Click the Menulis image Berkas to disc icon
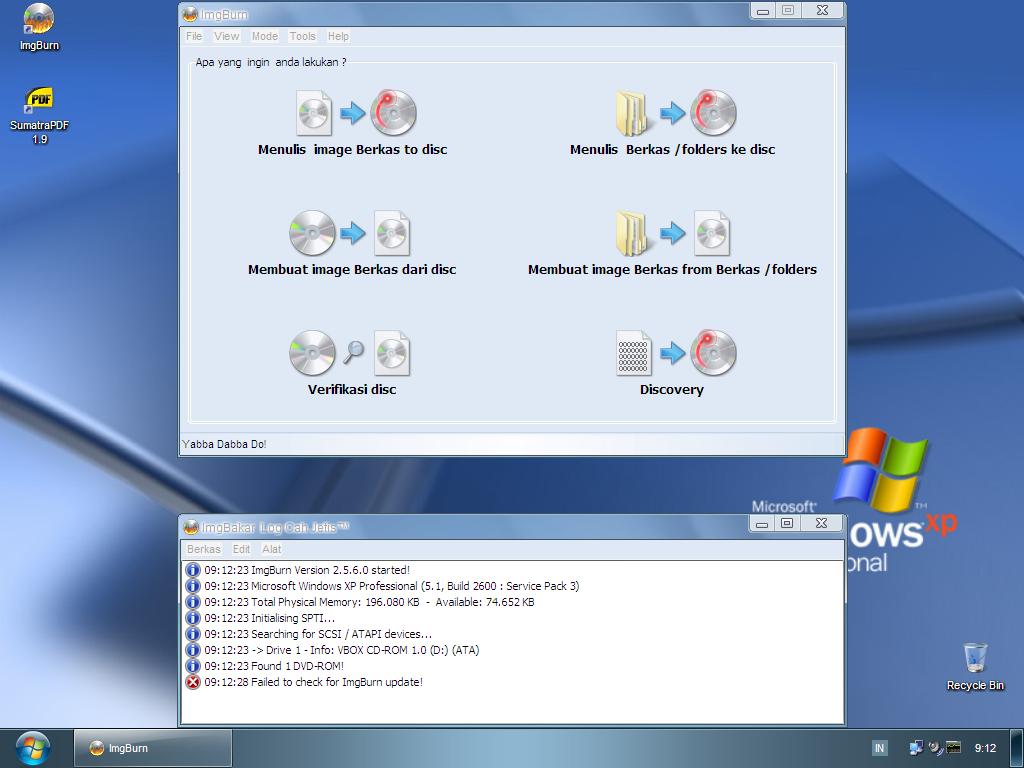The image size is (1024, 768). (356, 113)
